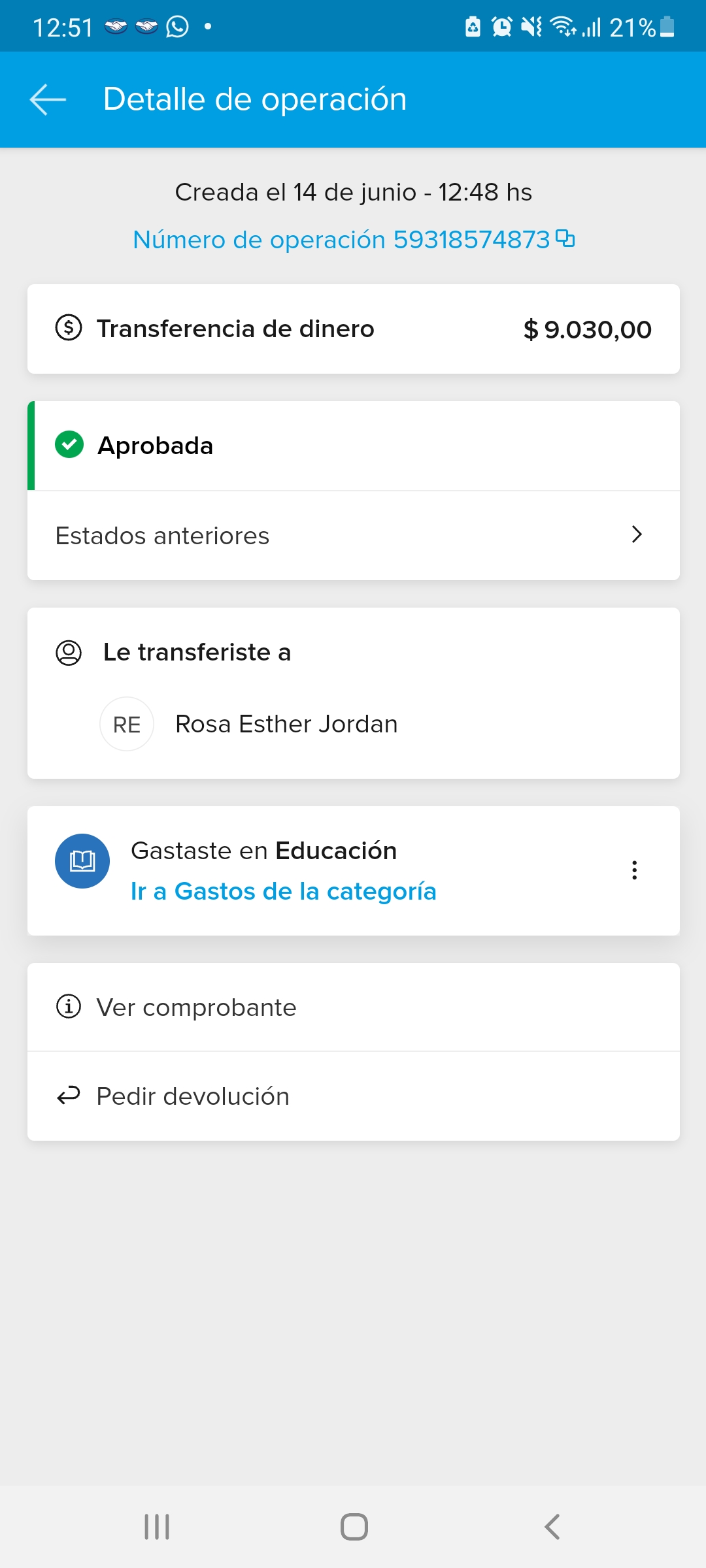
Task: Tap the blue Educación book icon
Action: click(82, 861)
